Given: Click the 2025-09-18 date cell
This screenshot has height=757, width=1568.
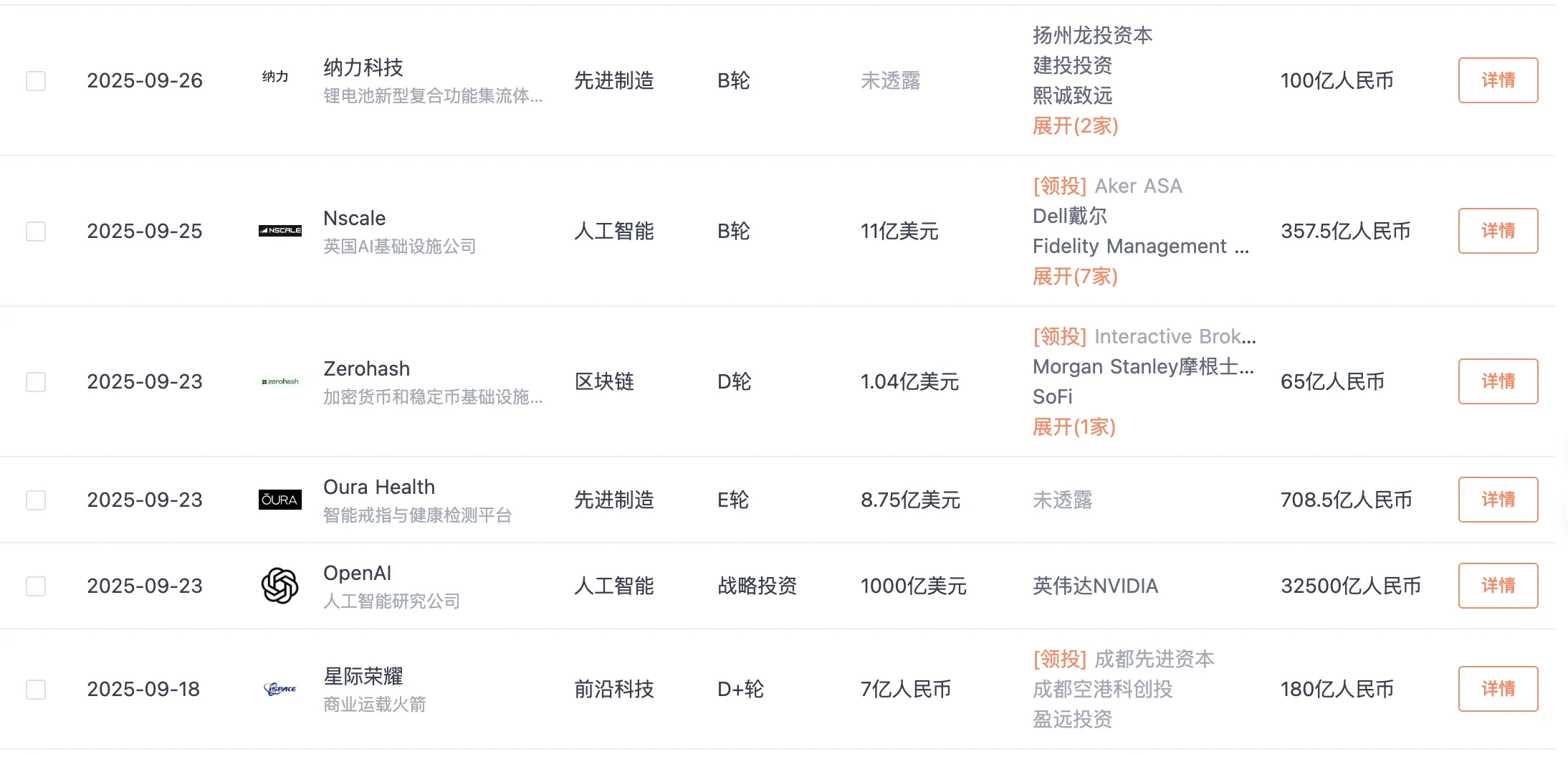Looking at the screenshot, I should tap(143, 690).
